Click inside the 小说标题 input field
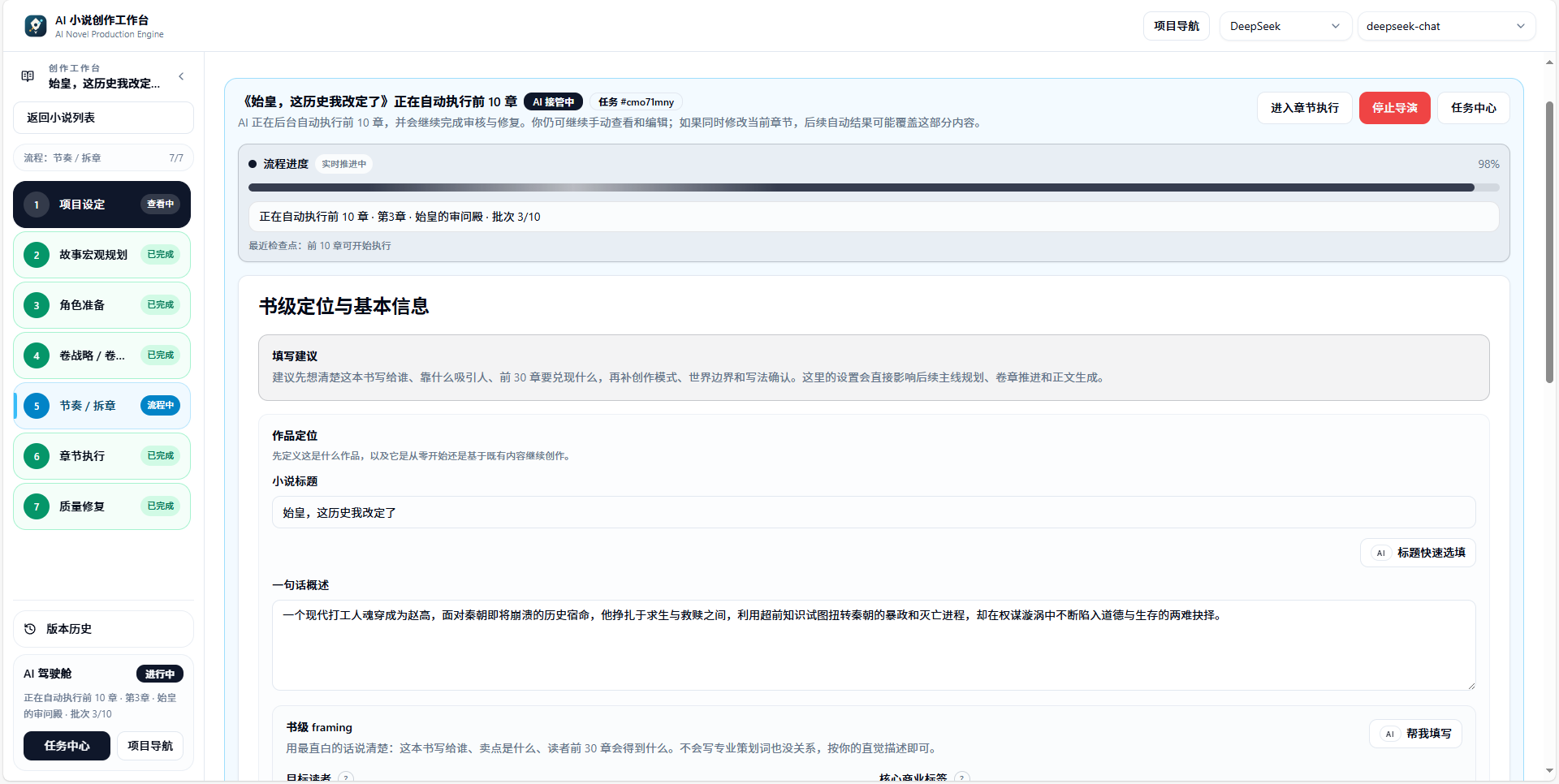 tap(874, 512)
